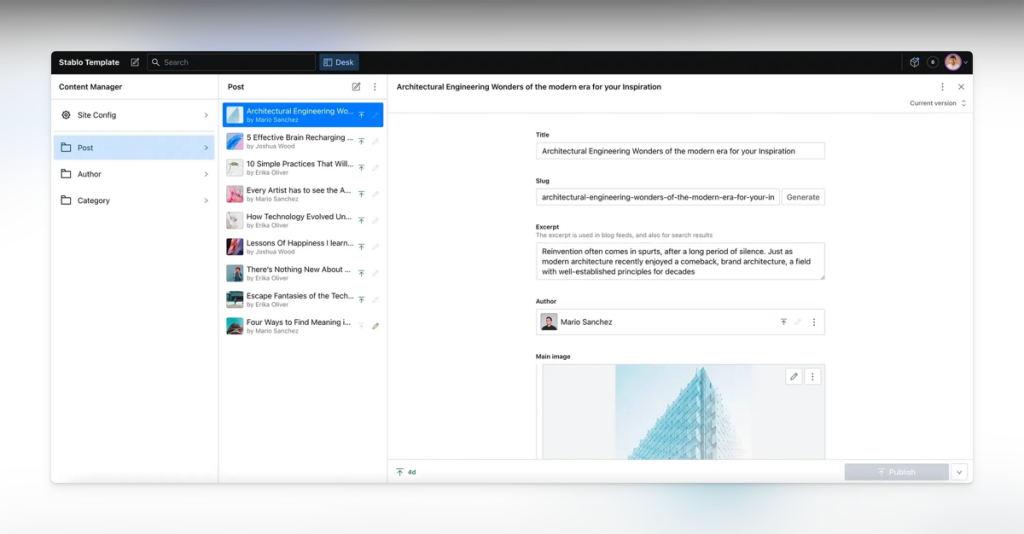
Task: Click published icon on Architectural Engineering row
Action: click(361, 115)
